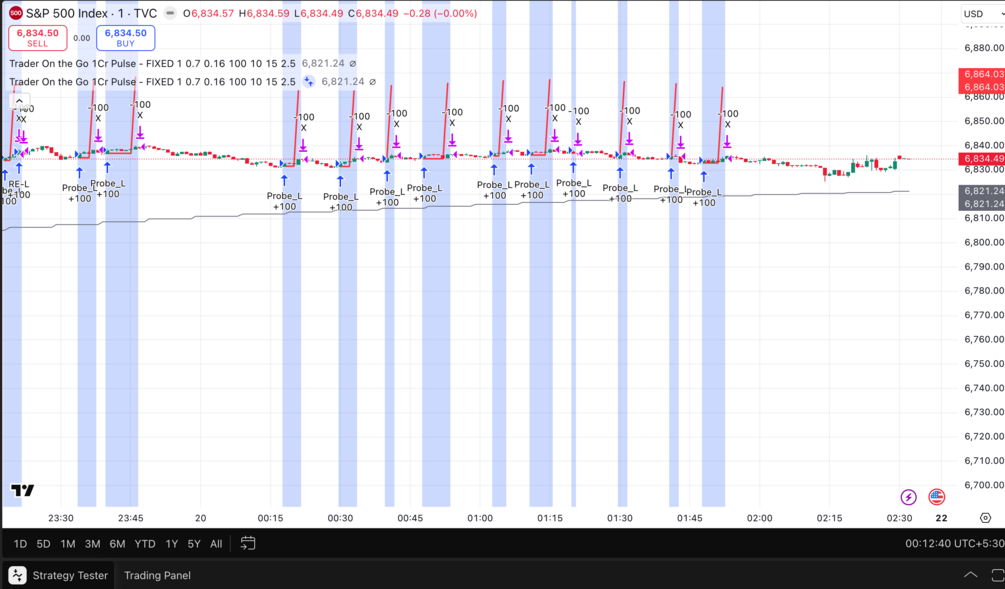Click the 6,700.00 price axis label

click(x=983, y=485)
